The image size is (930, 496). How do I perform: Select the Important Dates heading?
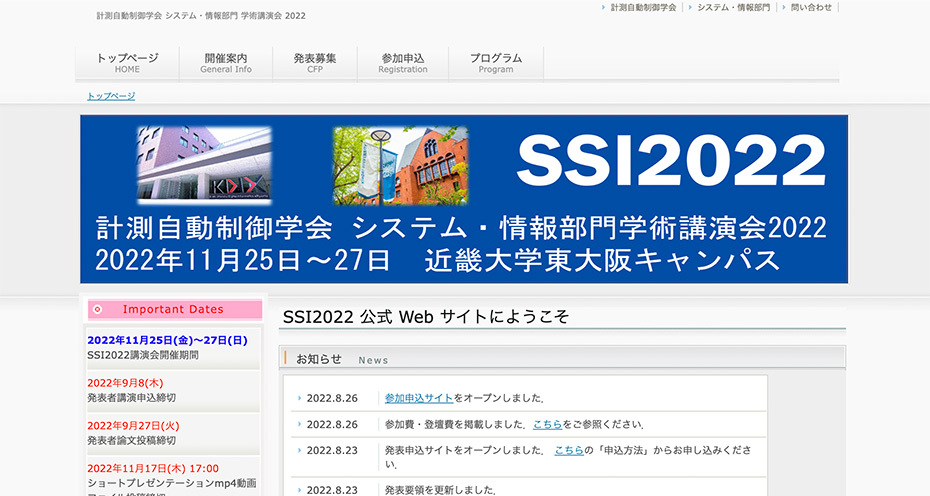pos(173,309)
